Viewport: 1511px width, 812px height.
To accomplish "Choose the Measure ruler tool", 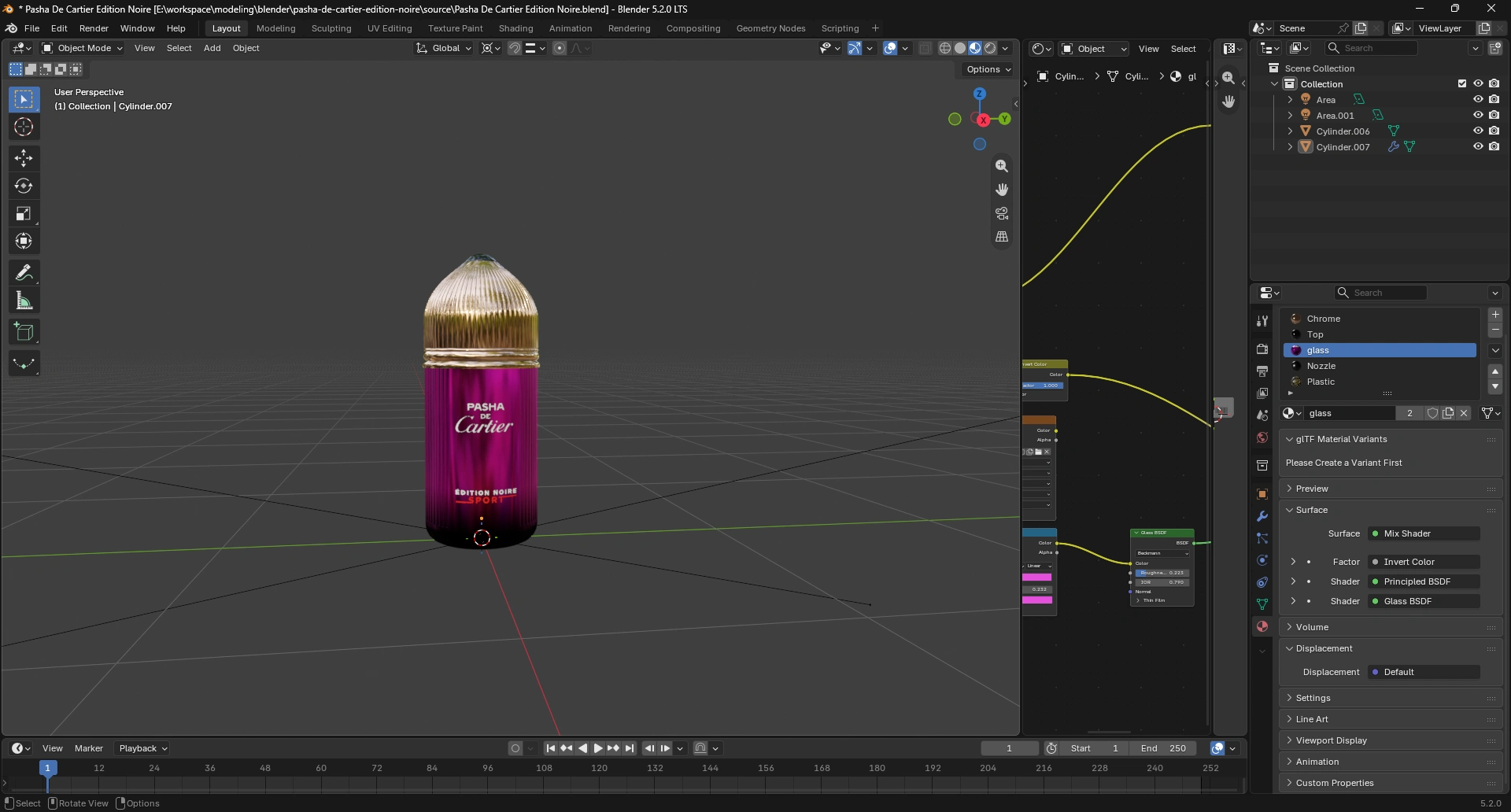I will pyautogui.click(x=24, y=300).
